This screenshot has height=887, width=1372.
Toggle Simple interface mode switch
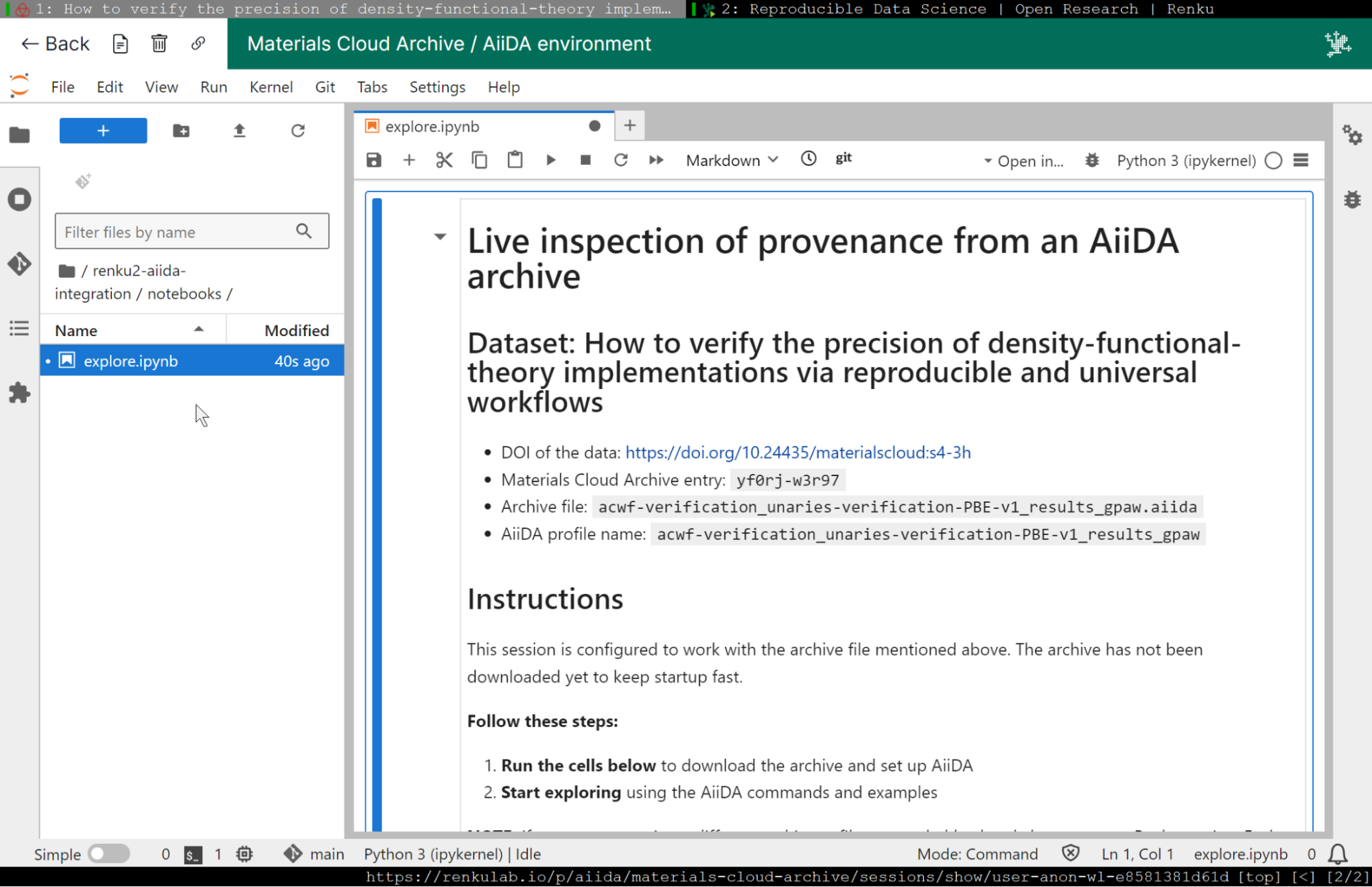(108, 853)
